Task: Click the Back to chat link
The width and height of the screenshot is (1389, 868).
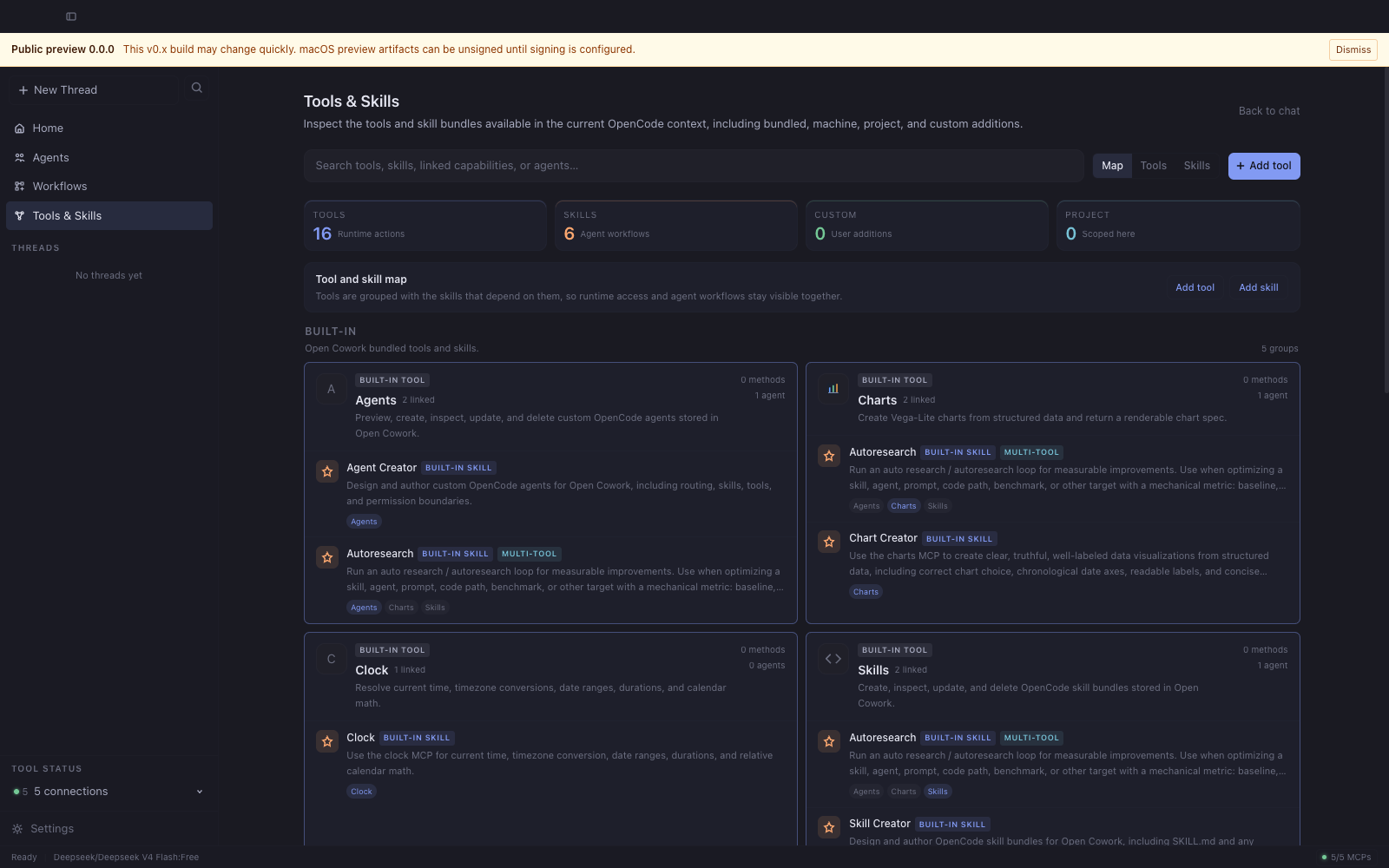Action: point(1268,111)
